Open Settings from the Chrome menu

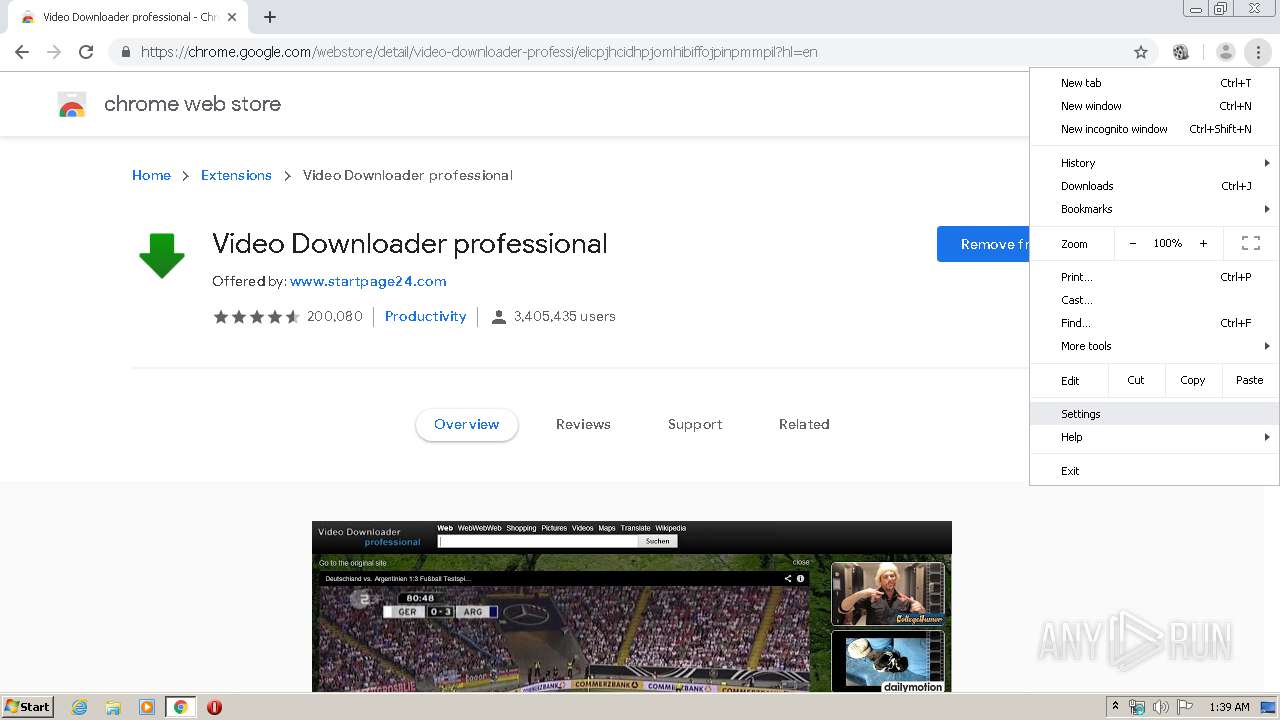coord(1154,414)
